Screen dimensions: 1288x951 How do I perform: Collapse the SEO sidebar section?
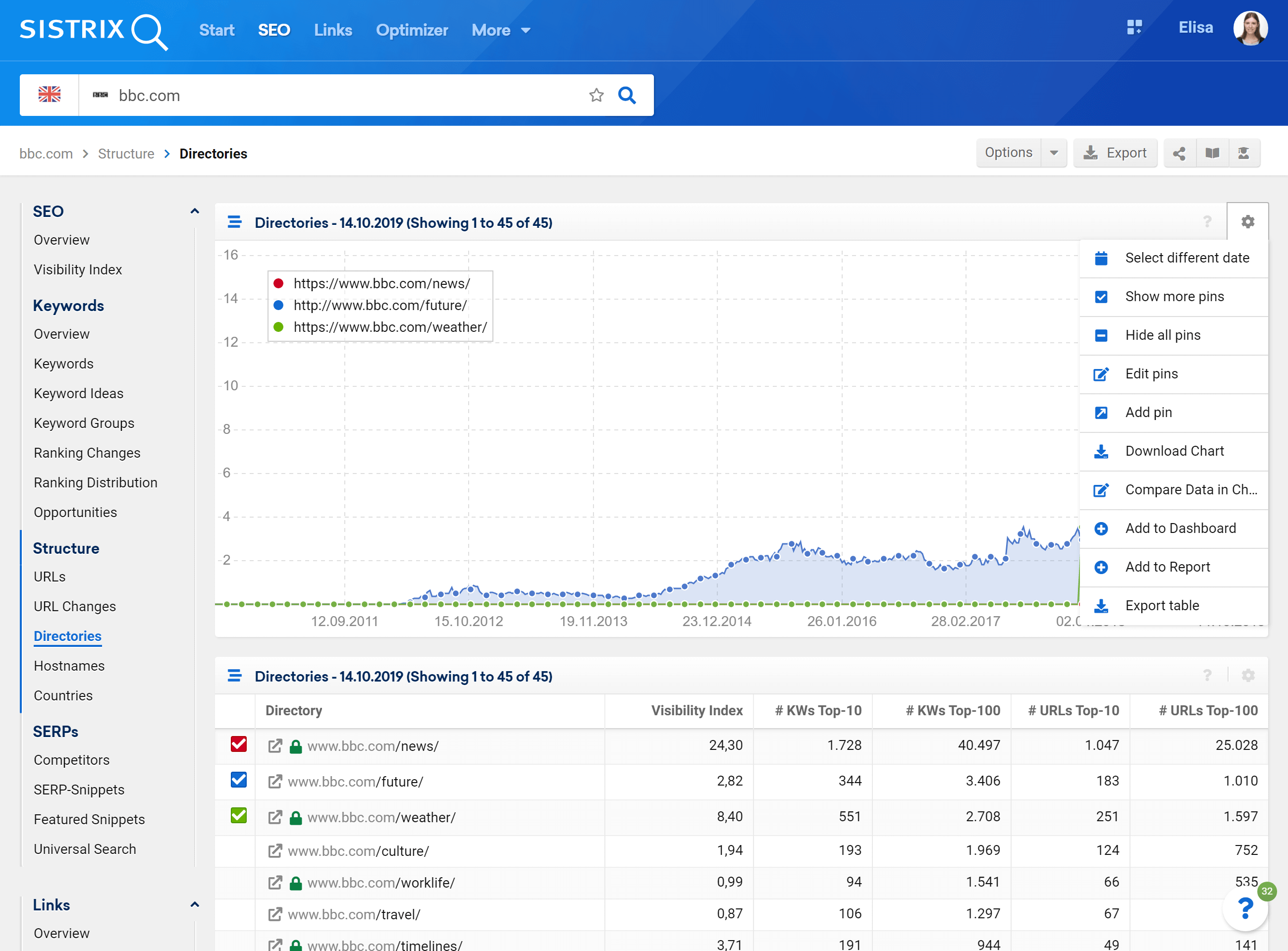195,211
